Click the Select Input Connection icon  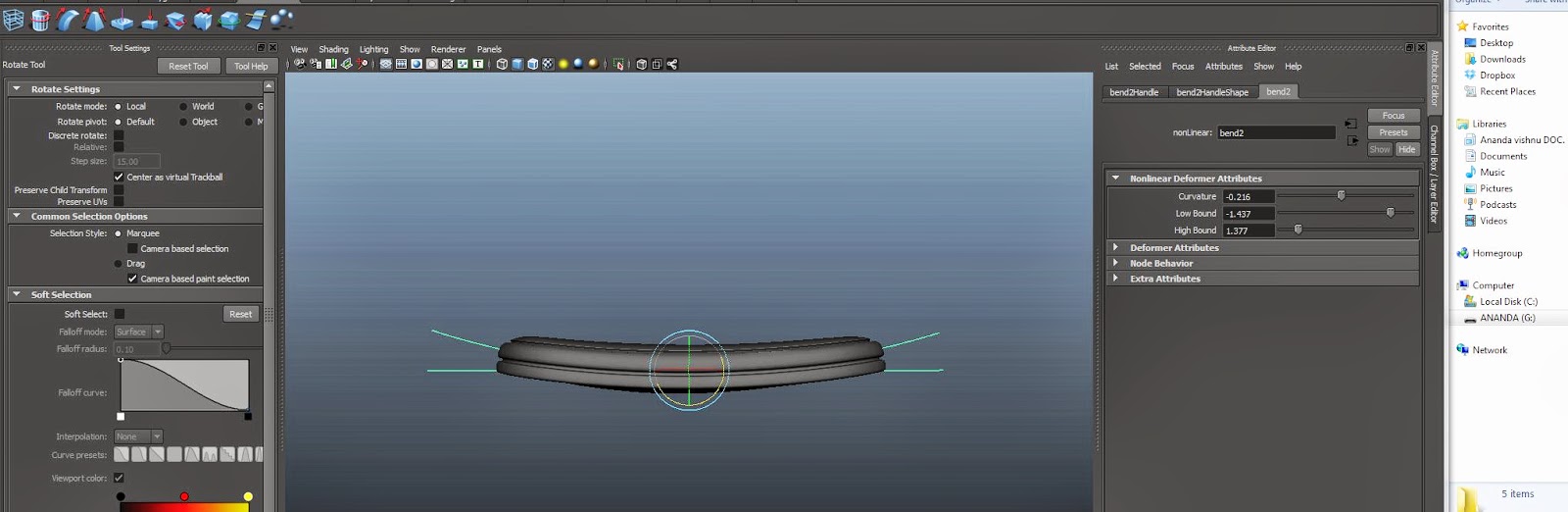(1351, 124)
